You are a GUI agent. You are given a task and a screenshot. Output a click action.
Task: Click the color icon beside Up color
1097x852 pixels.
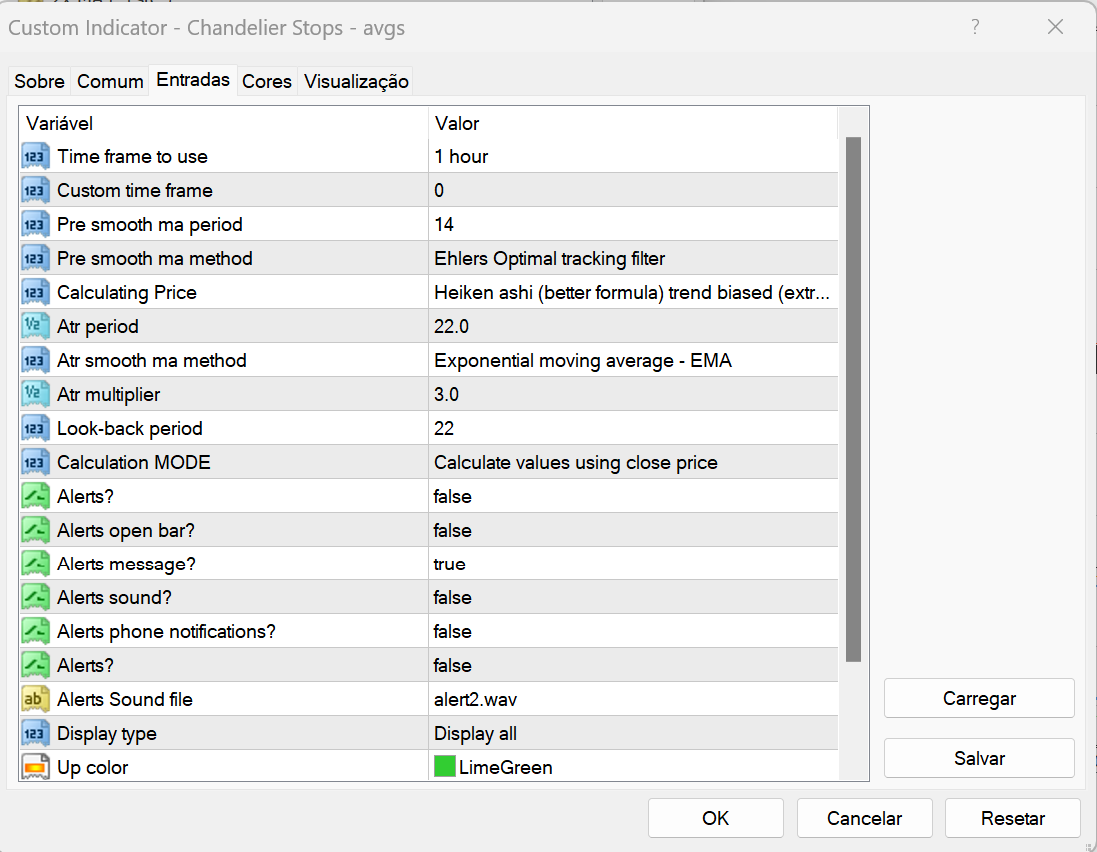tap(36, 768)
